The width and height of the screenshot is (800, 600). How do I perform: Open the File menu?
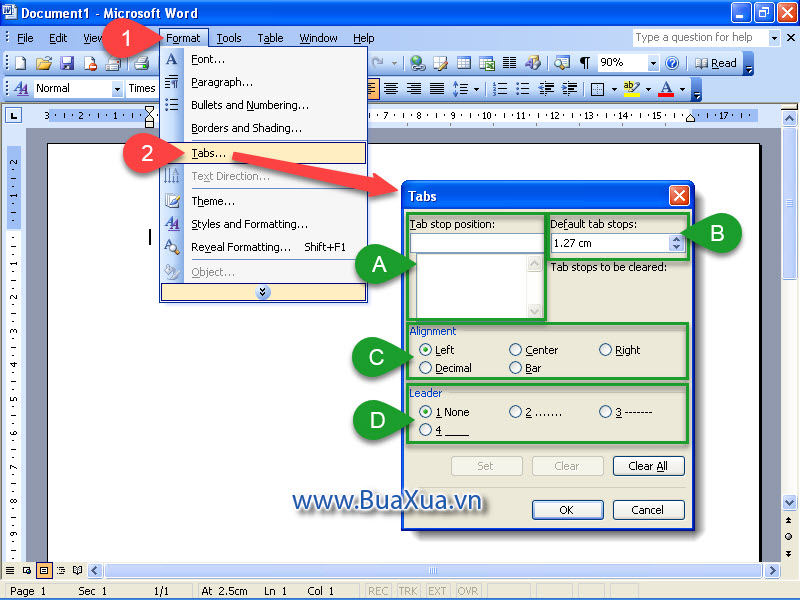pyautogui.click(x=25, y=38)
